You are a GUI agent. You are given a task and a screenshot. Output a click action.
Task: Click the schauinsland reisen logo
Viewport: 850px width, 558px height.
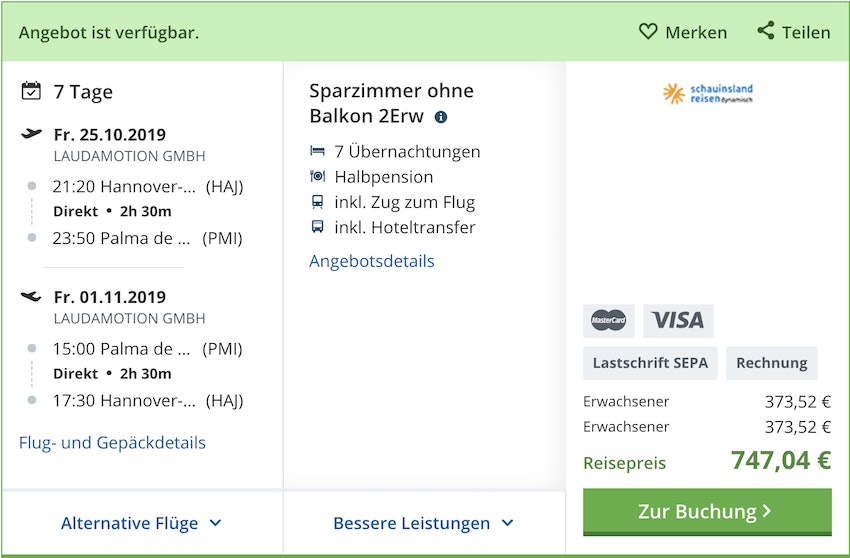coord(707,94)
